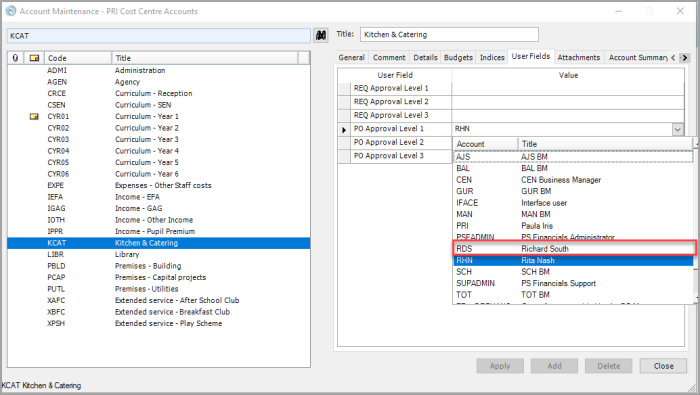Click the Apply button
The height and width of the screenshot is (395, 700).
(500, 366)
